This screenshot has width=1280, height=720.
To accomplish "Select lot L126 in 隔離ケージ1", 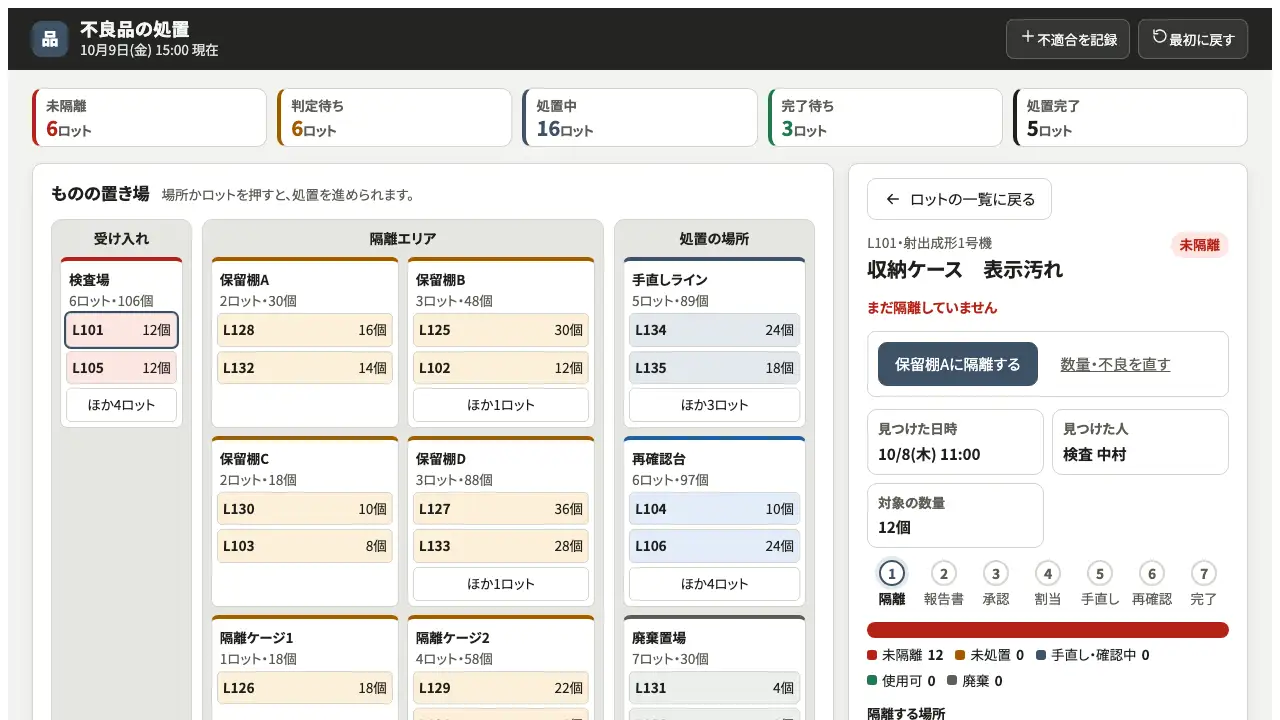I will 305,688.
